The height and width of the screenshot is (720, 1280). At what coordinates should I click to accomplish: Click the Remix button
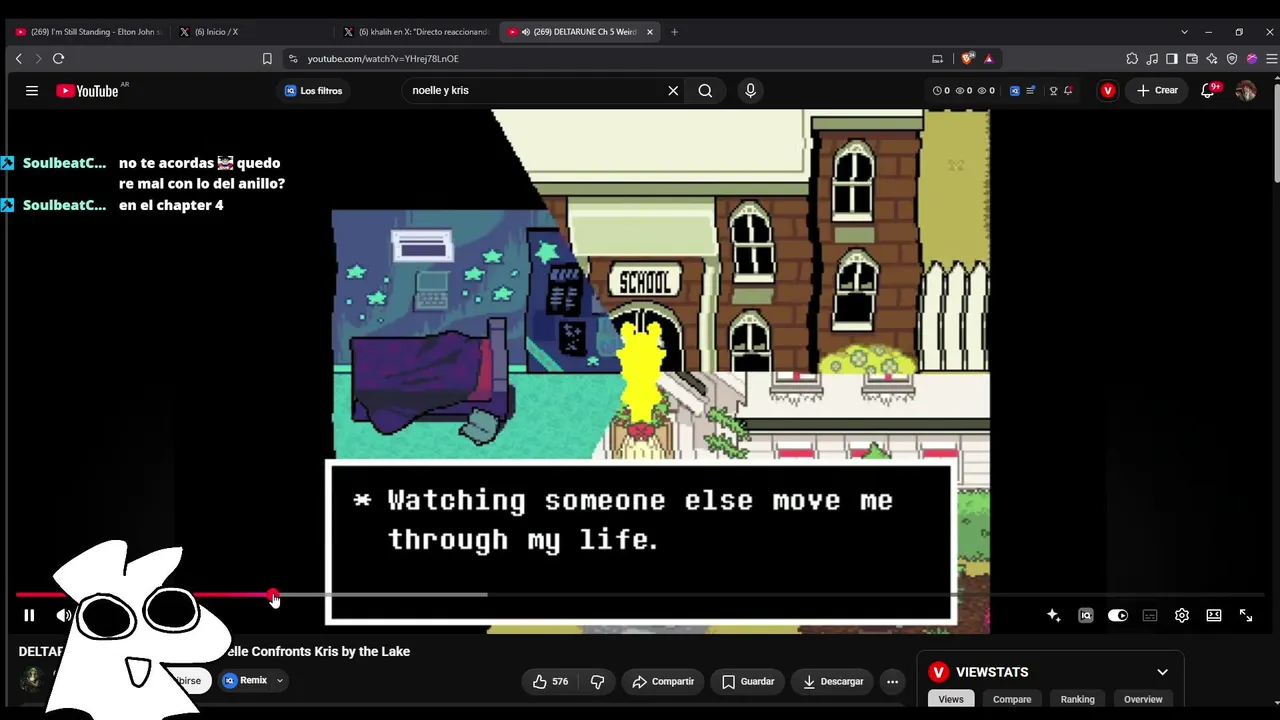tap(245, 681)
